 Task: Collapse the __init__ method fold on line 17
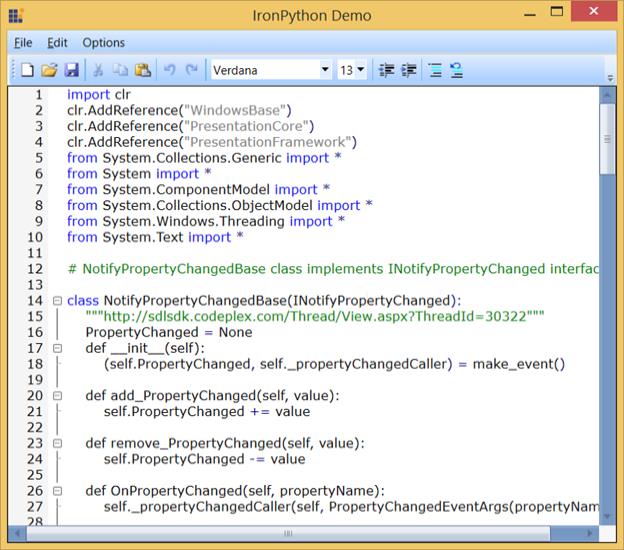(58, 348)
